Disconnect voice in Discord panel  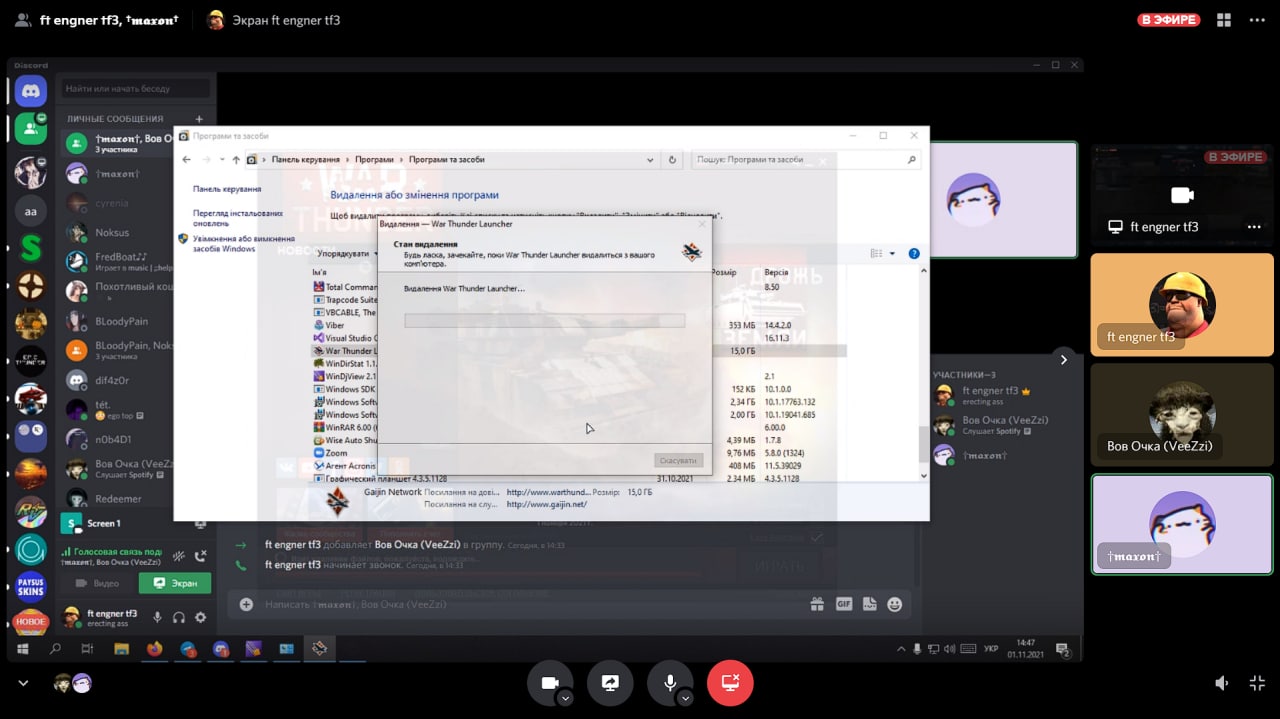click(200, 556)
